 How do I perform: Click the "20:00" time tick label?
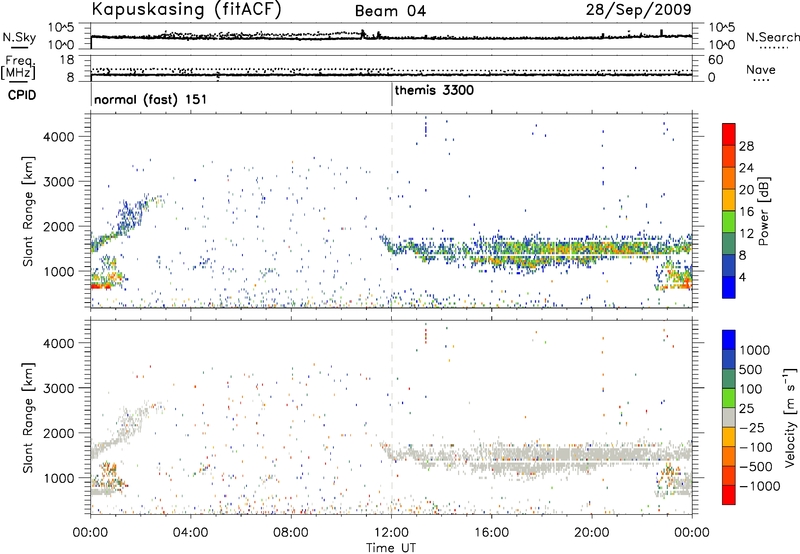[592, 533]
